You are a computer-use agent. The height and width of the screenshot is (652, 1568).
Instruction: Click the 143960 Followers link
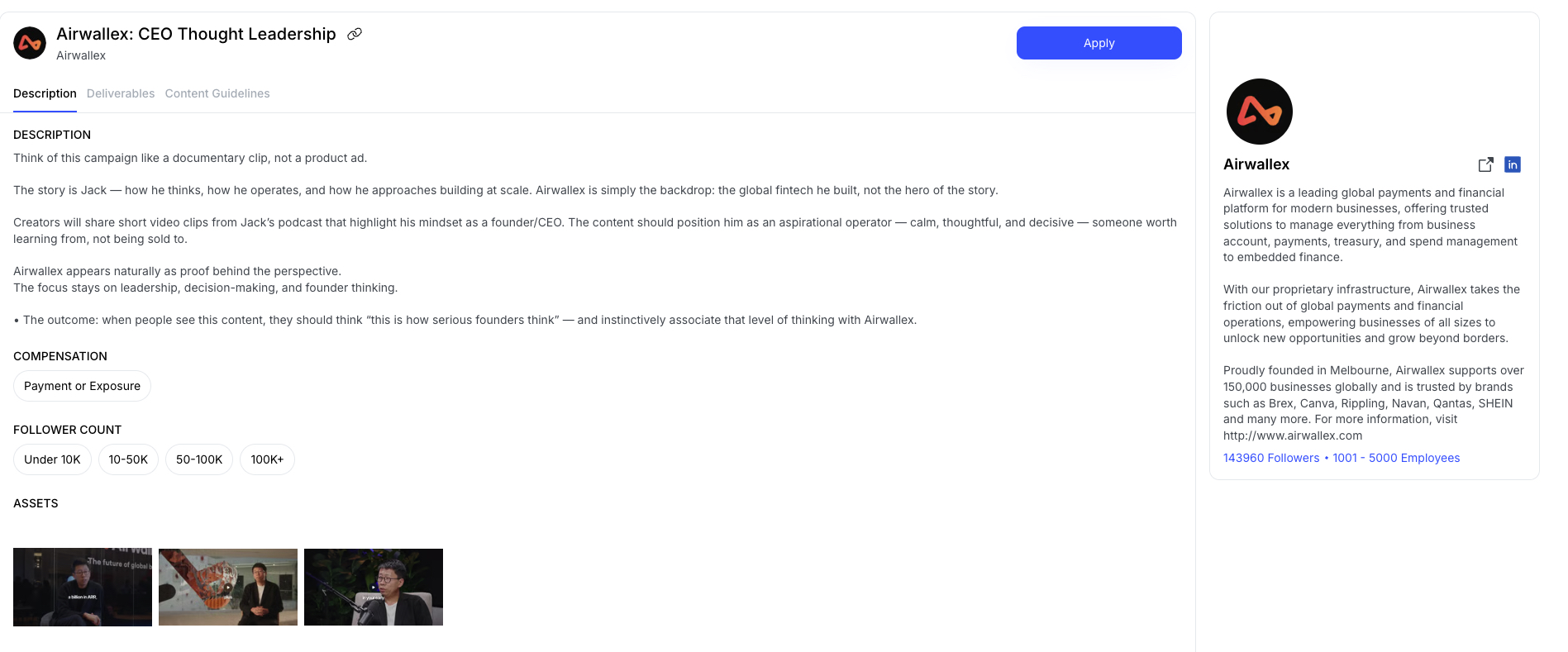[x=1271, y=458]
